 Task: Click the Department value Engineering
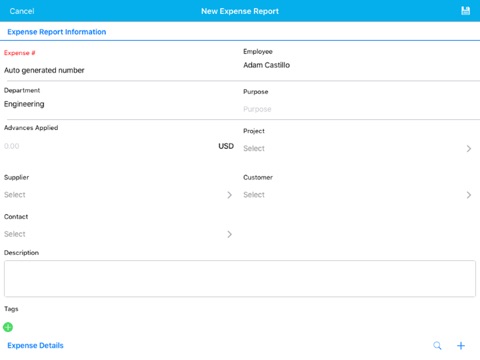[24, 104]
